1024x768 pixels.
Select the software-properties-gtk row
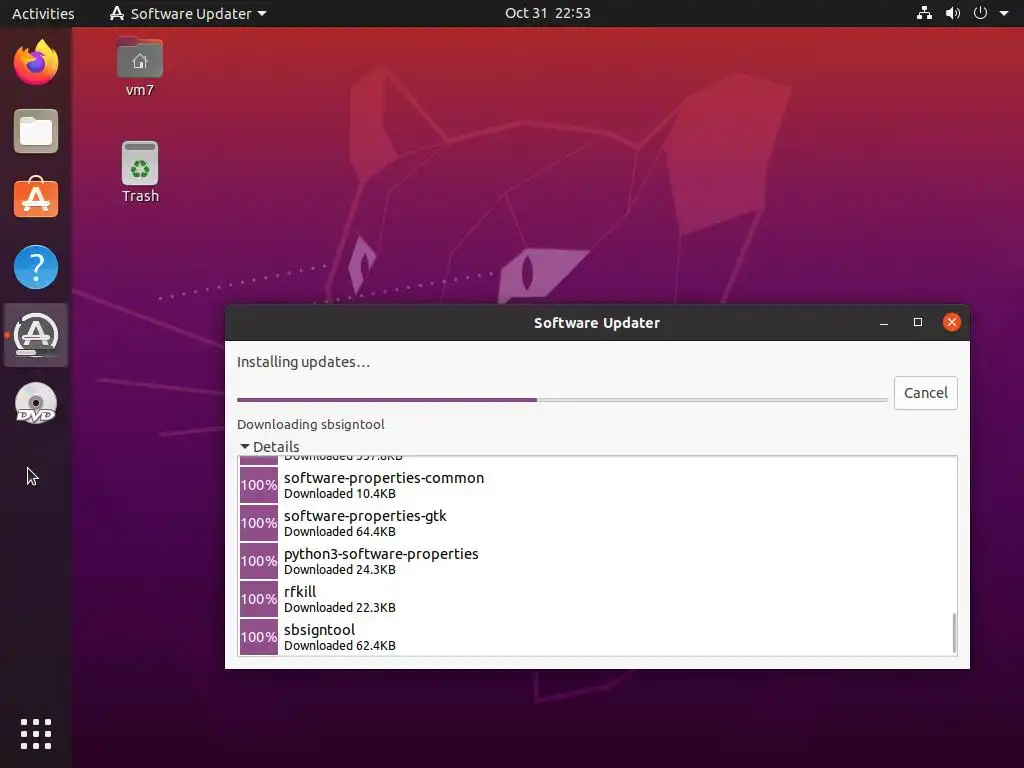pos(598,522)
